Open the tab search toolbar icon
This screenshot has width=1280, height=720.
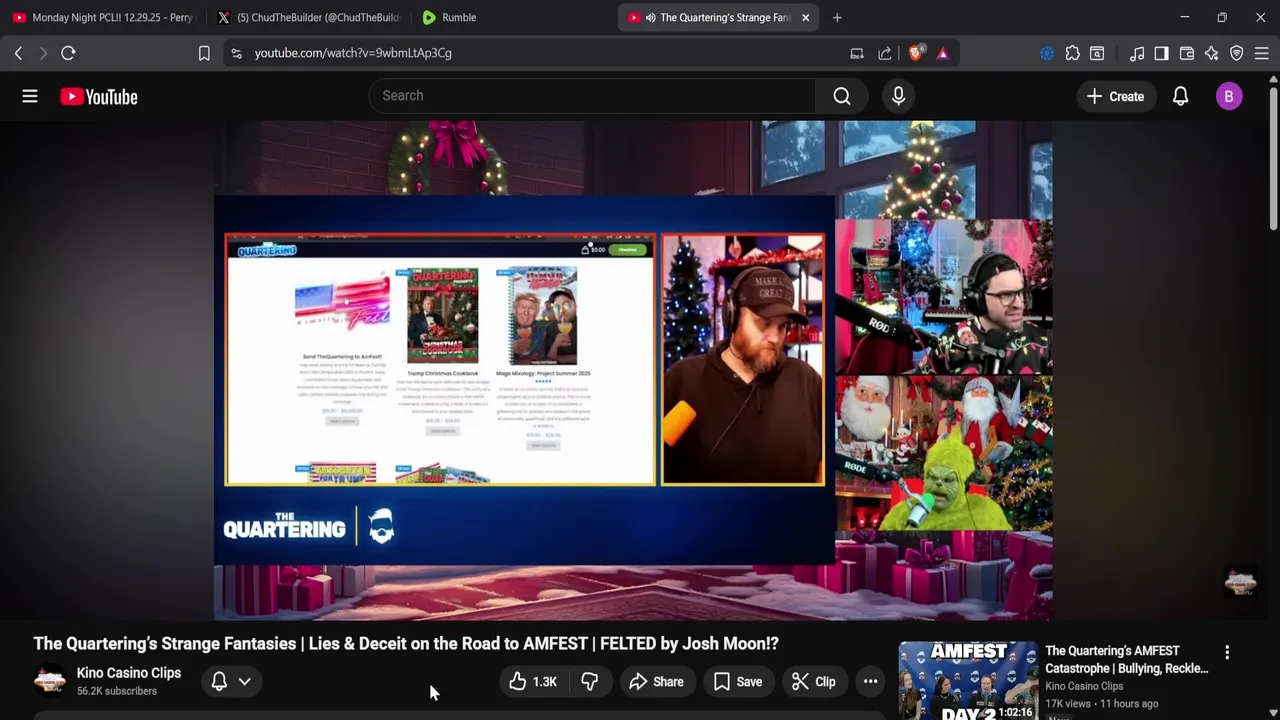pos(1097,53)
